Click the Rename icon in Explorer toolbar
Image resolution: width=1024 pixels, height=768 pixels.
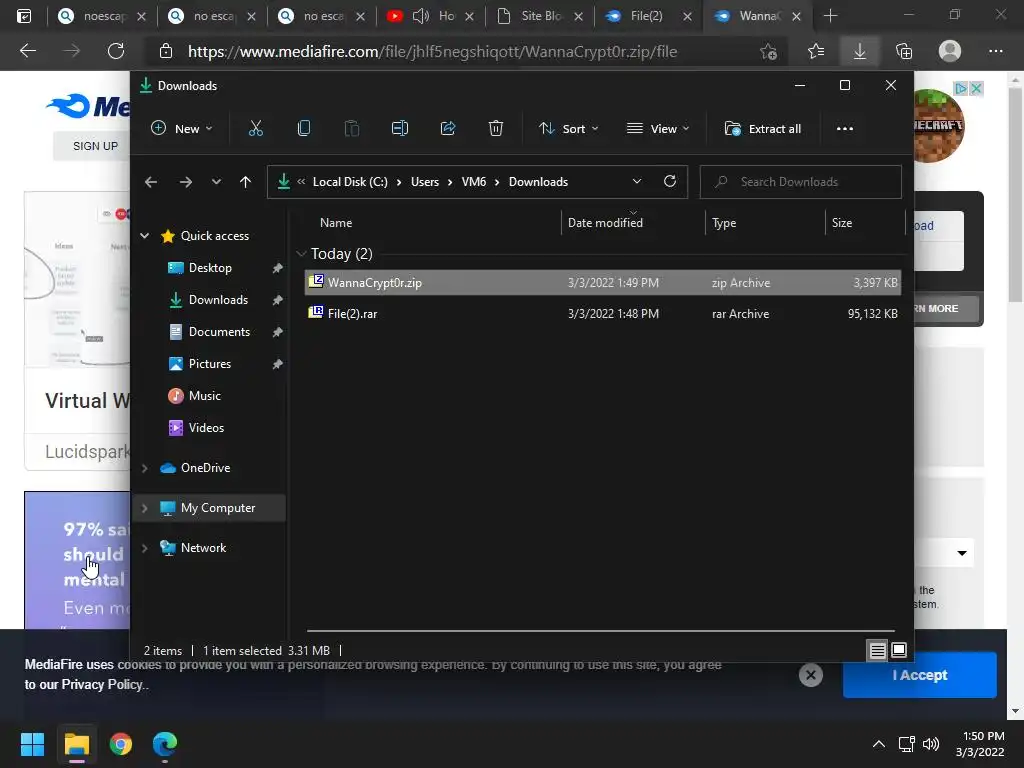[400, 129]
